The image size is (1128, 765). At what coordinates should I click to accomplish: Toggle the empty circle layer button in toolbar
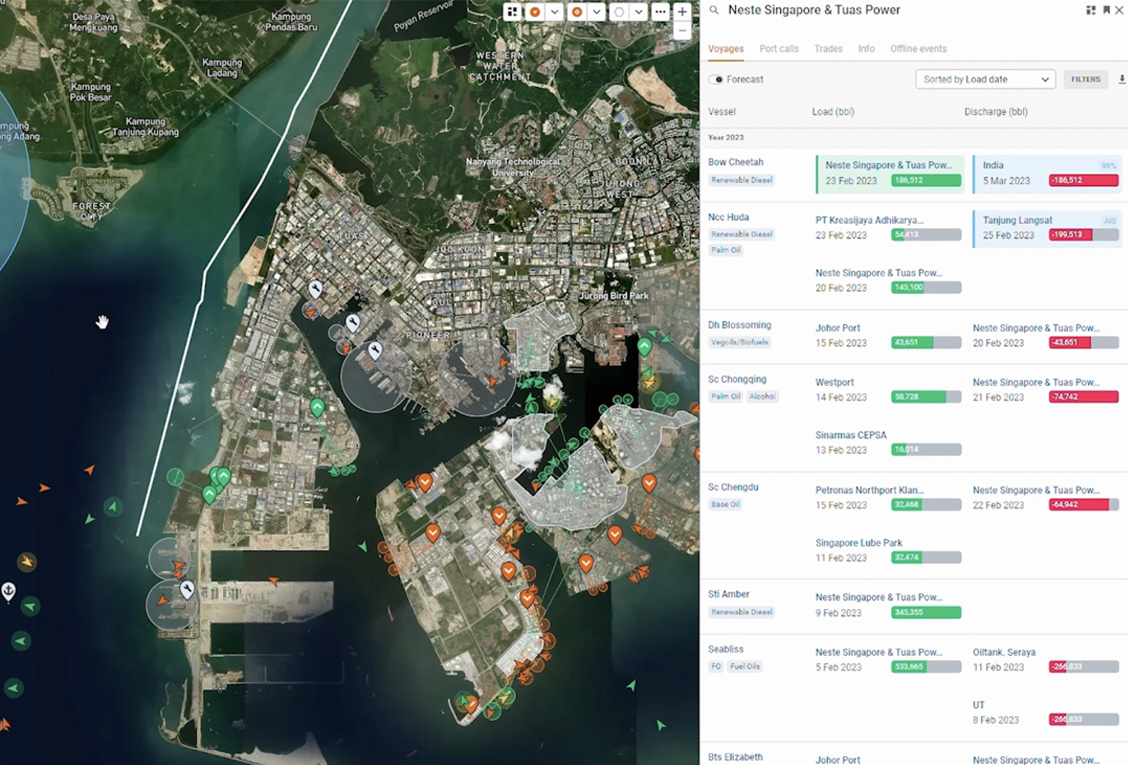point(619,12)
